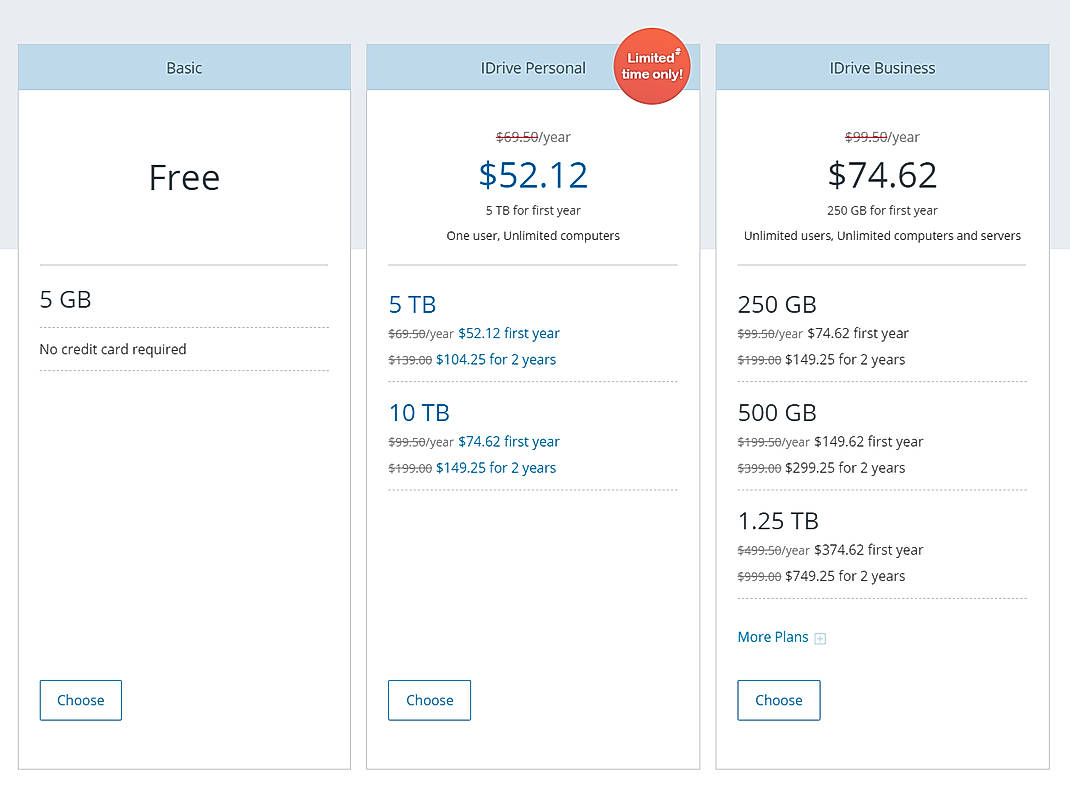Click $52.12 first year text
The image size is (1070, 788).
click(x=508, y=333)
